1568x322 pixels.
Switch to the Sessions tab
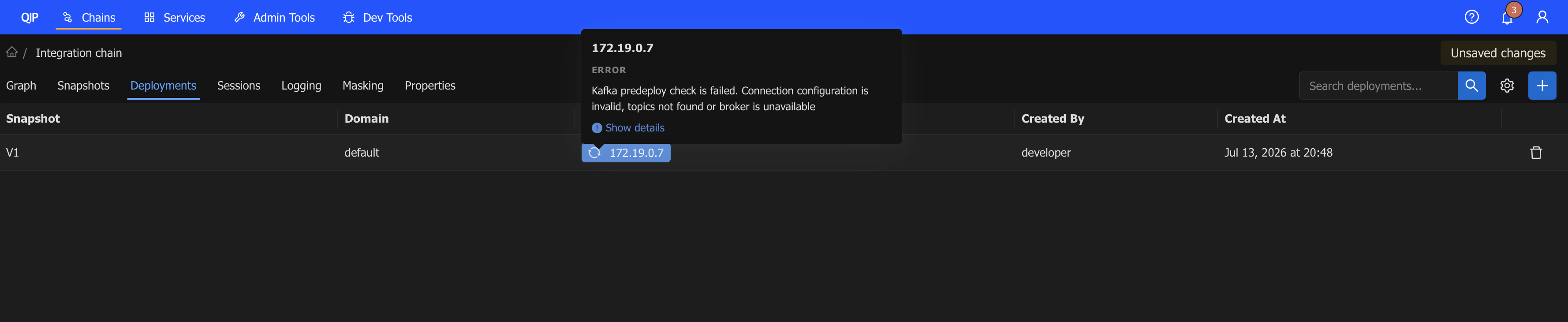point(239,86)
